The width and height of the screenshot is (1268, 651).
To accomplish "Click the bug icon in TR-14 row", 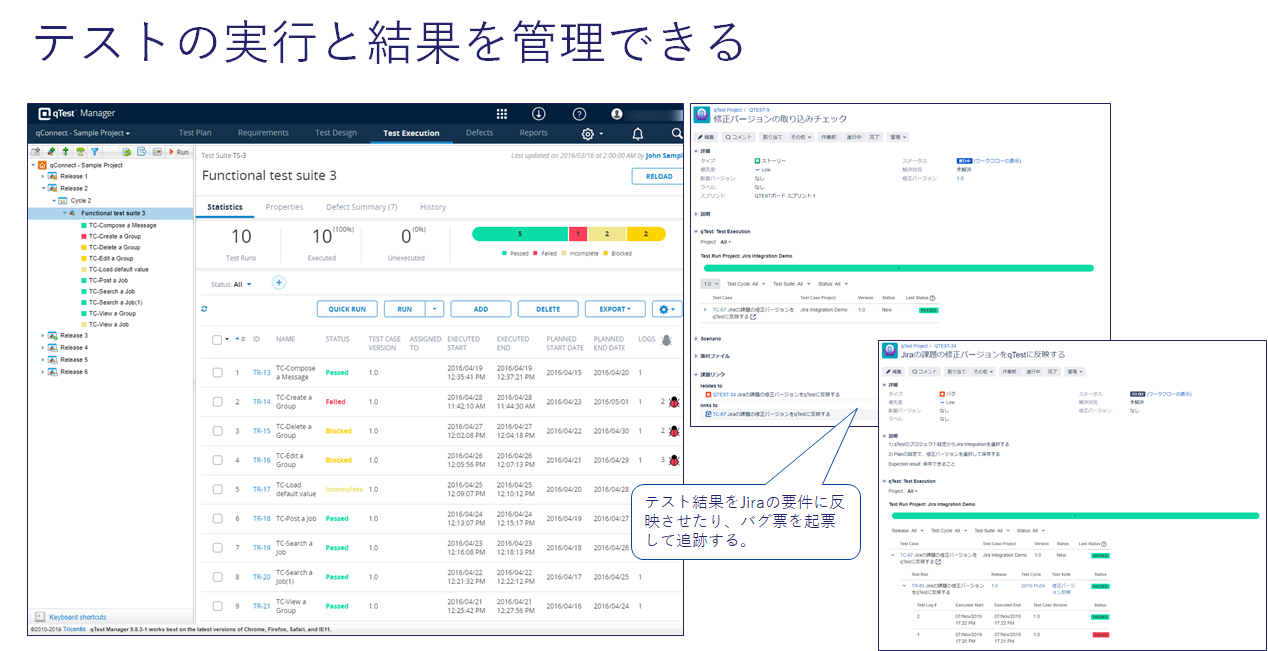I will coord(673,402).
